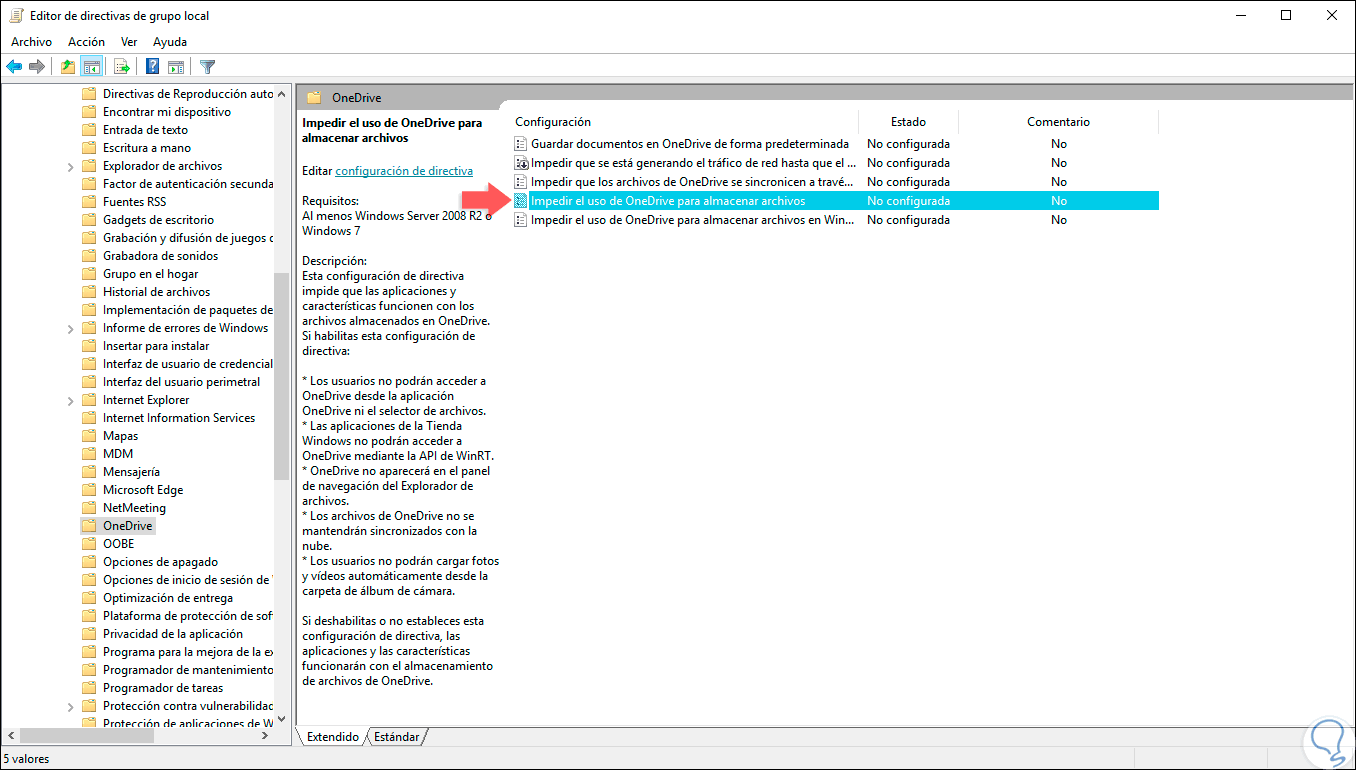Click the blue Back arrow in the toolbar

click(x=14, y=67)
